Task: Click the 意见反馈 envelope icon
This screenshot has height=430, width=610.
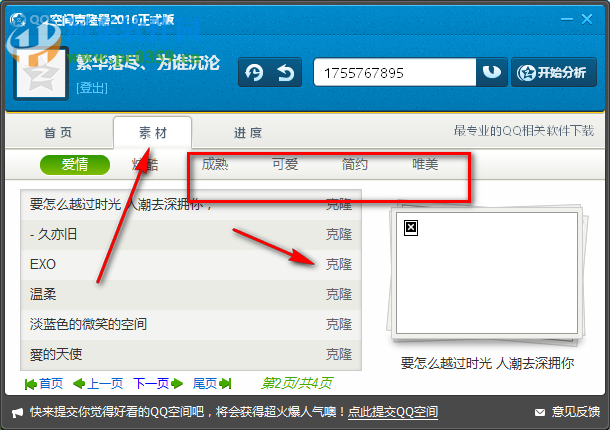Action: click(540, 412)
